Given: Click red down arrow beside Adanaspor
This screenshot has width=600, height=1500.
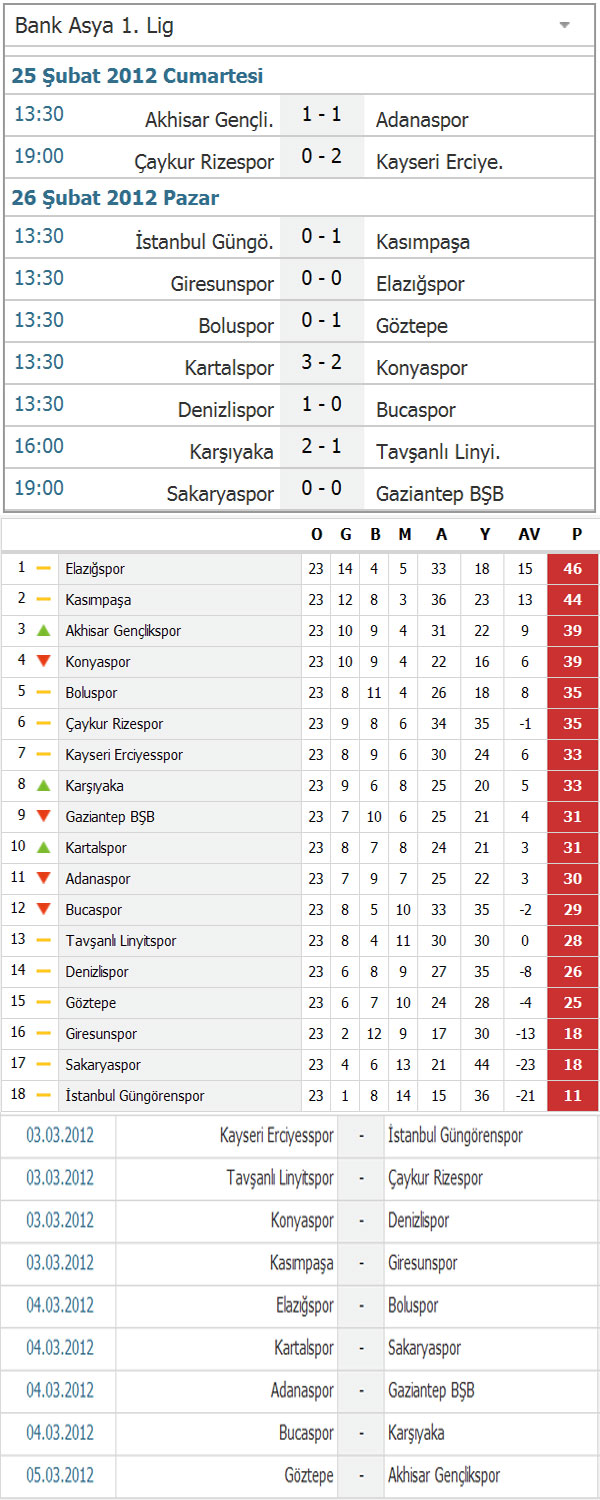Looking at the screenshot, I should tap(43, 879).
